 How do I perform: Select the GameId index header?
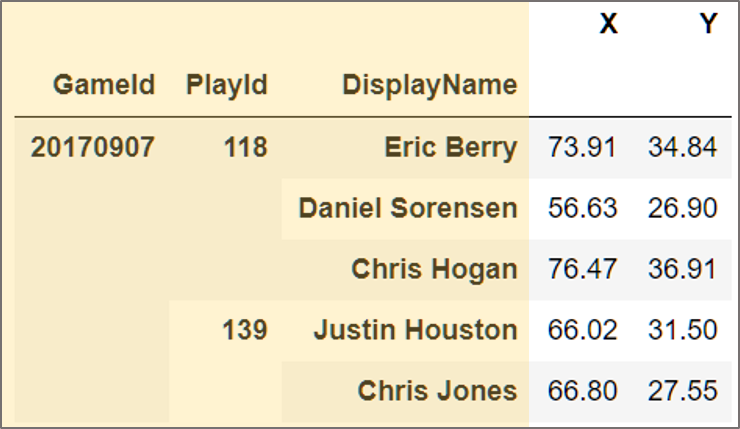point(104,85)
